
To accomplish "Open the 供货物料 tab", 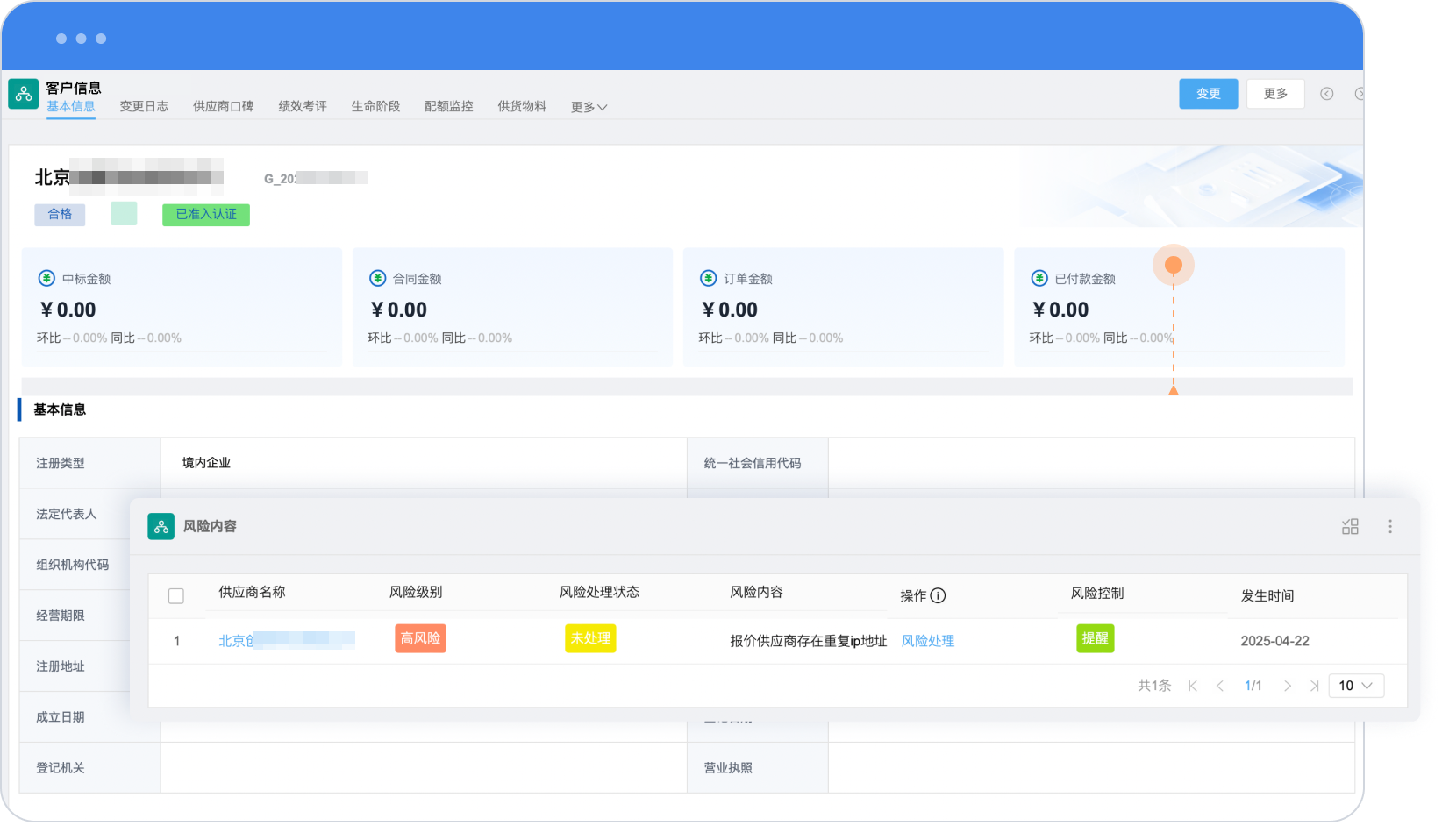I will 522,106.
